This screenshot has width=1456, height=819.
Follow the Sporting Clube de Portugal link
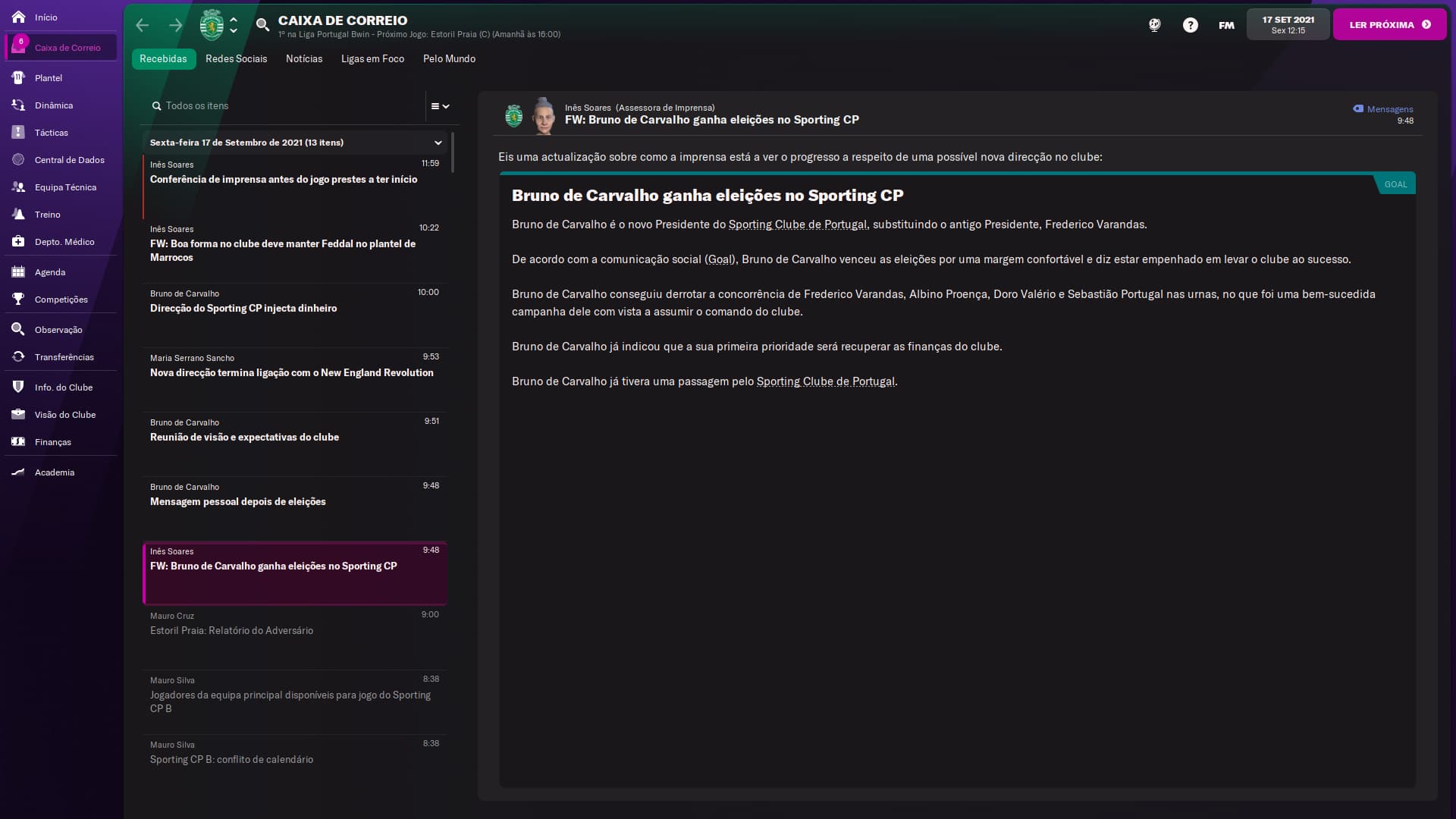pos(798,224)
